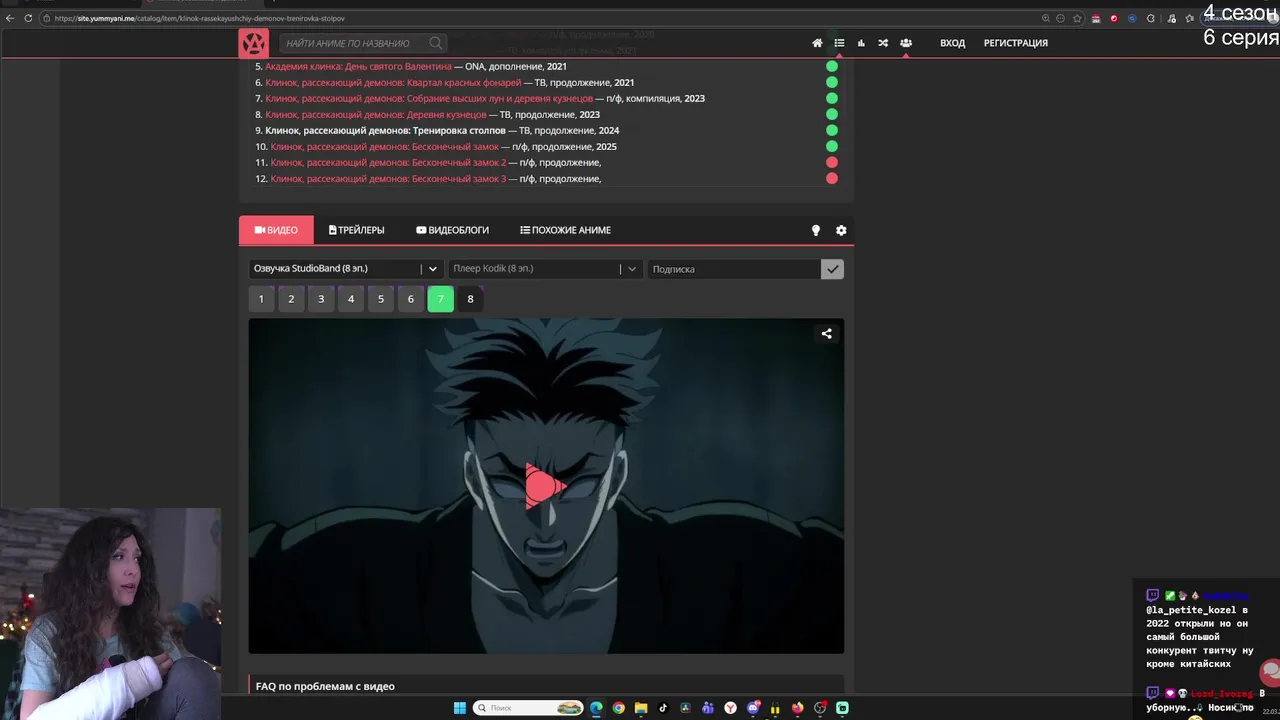This screenshot has width=1280, height=720.
Task: Open link Клинок, рассекающий демонов: Деревня кузнецов
Action: point(375,114)
